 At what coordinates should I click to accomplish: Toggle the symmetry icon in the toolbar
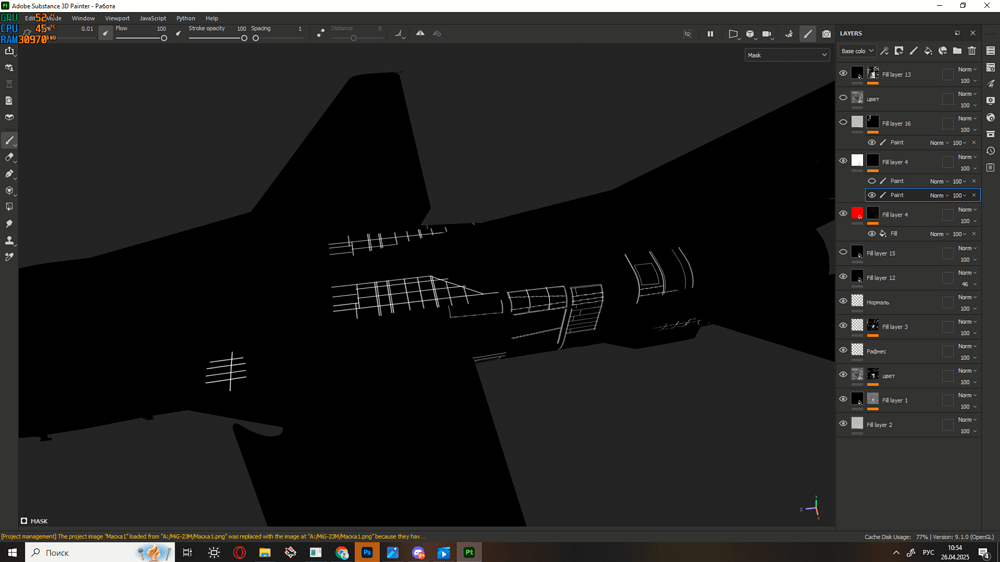[420, 33]
